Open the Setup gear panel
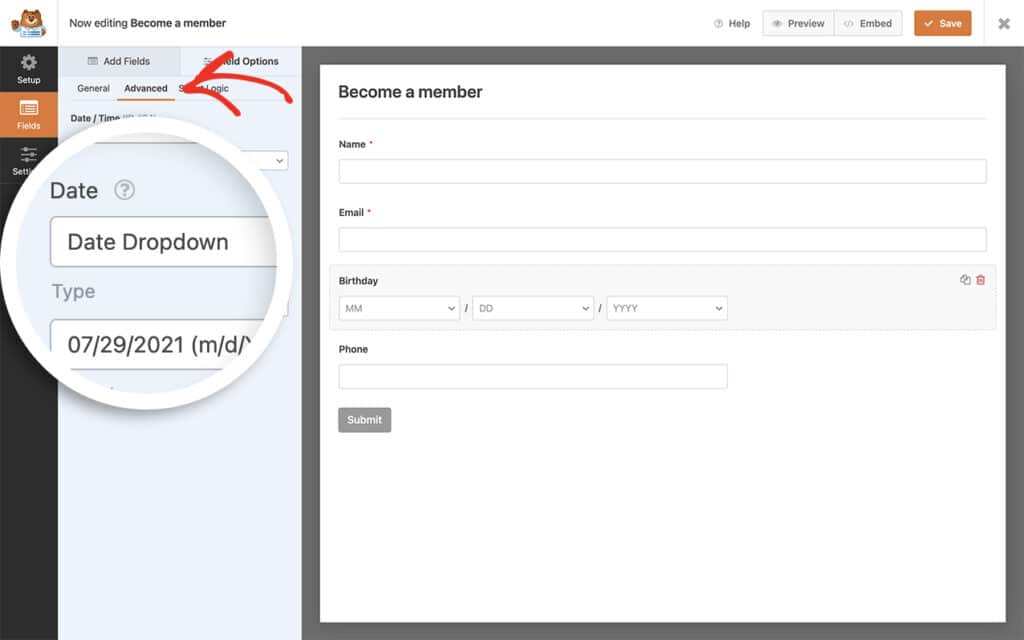The width and height of the screenshot is (1024, 640). point(29,69)
